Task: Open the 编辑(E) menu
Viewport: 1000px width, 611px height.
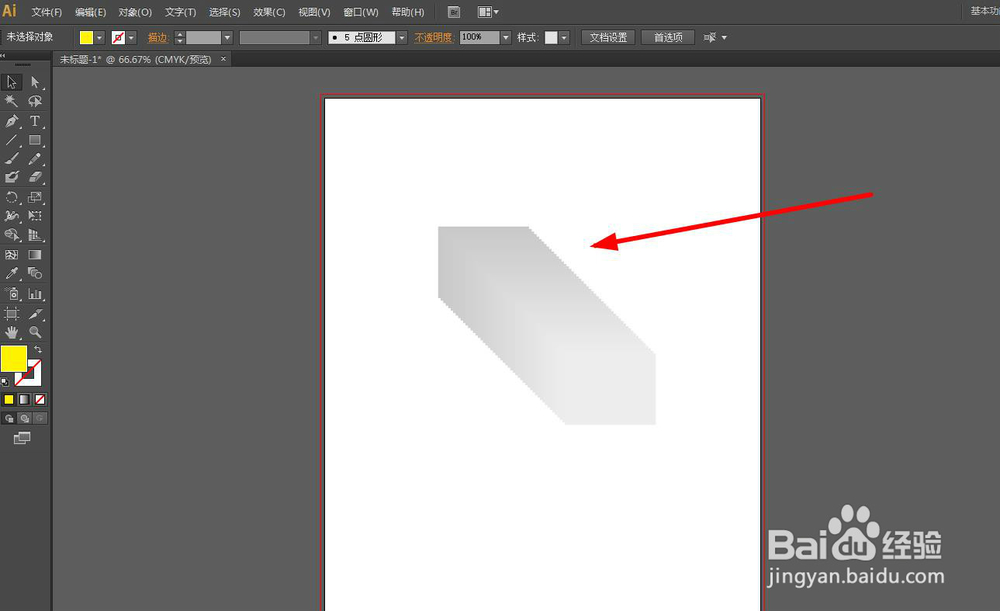Action: click(91, 12)
